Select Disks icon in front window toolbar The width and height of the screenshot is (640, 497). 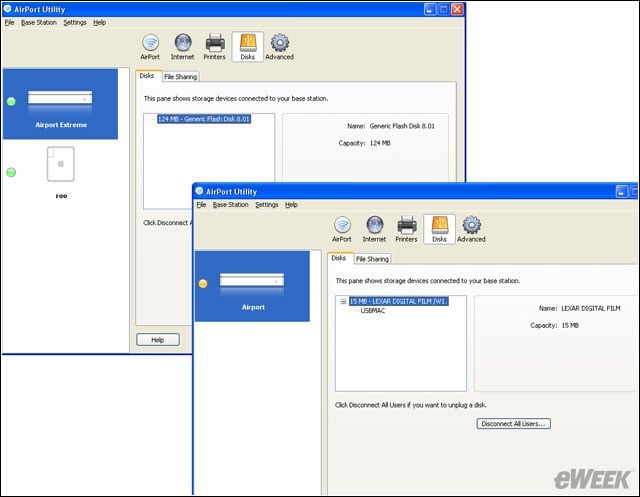point(439,229)
